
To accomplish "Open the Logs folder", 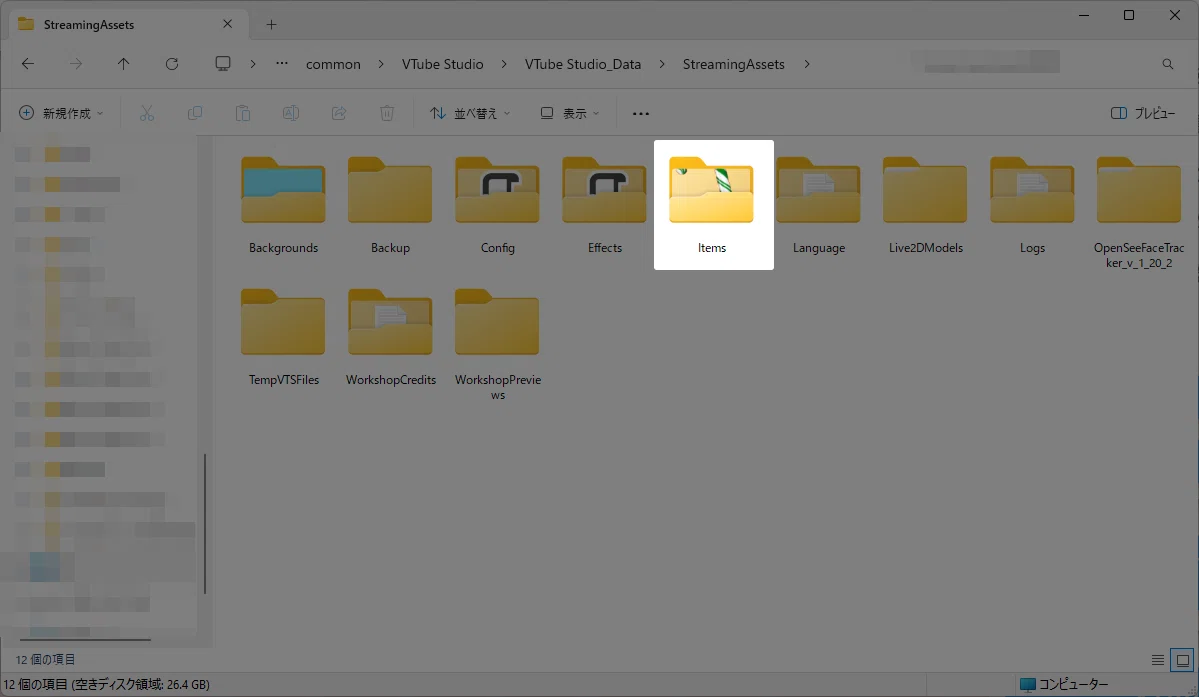I will tap(1032, 205).
